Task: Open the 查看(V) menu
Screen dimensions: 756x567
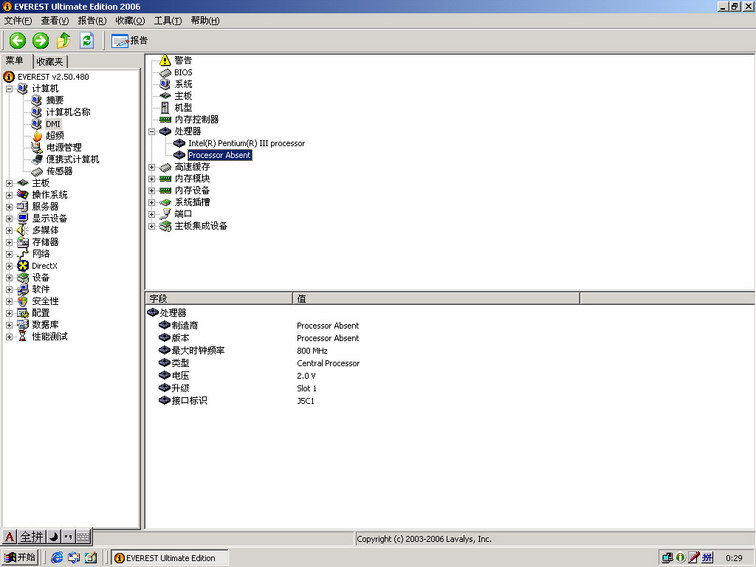Action: (x=55, y=20)
